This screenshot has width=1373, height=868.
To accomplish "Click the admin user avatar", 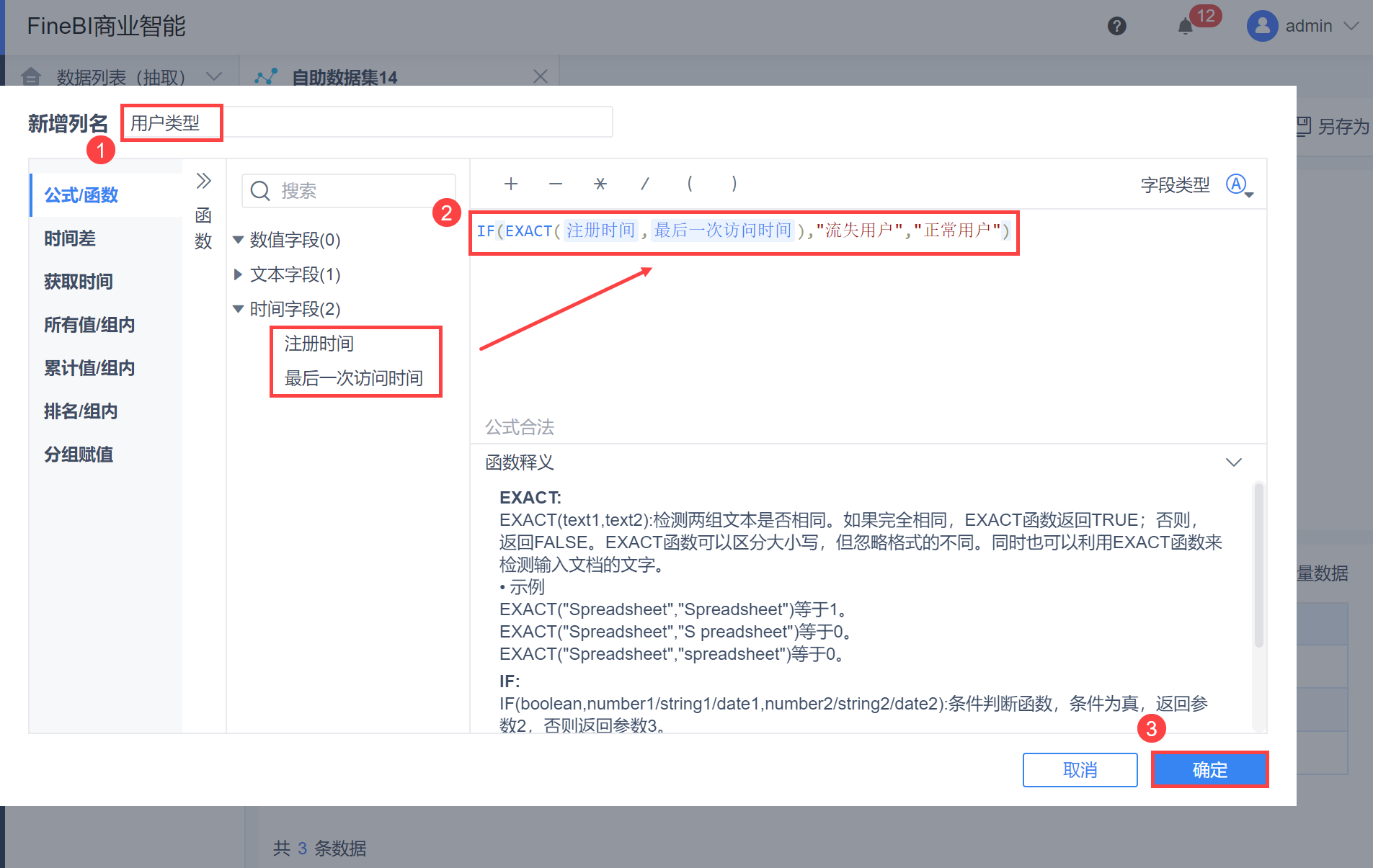I will click(x=1262, y=26).
